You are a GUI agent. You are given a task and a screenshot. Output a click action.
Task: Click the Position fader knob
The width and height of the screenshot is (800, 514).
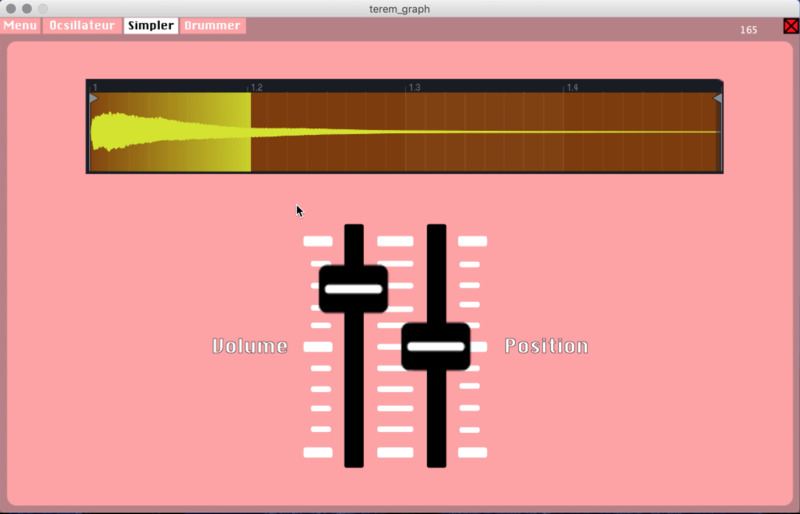click(x=436, y=347)
